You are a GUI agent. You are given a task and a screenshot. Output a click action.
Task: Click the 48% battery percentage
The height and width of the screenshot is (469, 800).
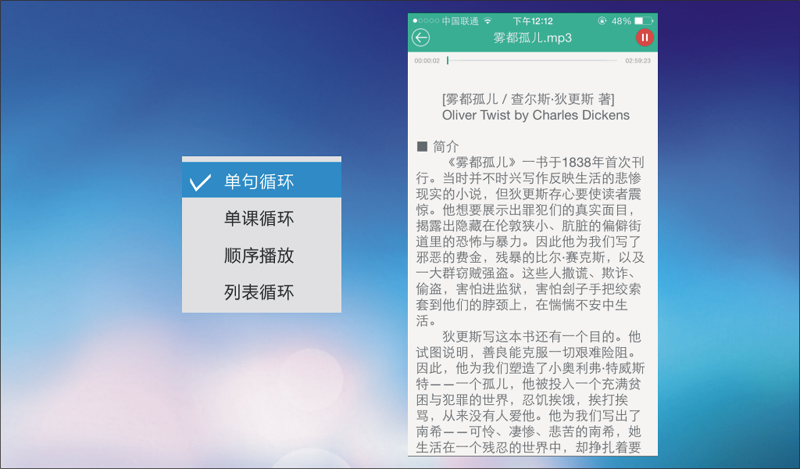click(621, 21)
